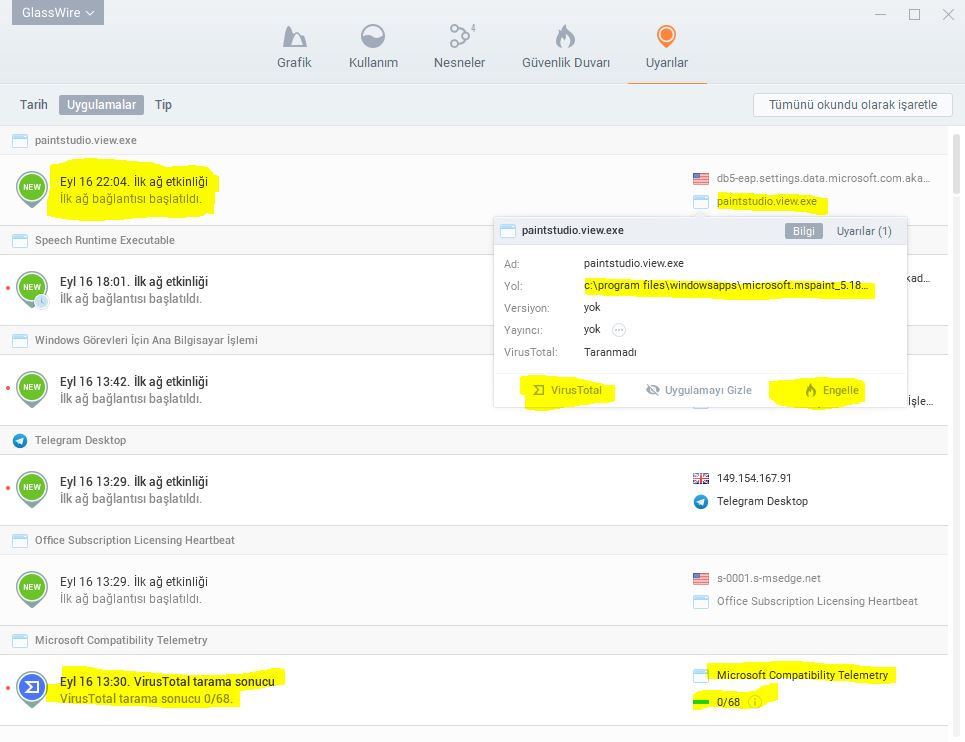The width and height of the screenshot is (965, 742).
Task: Click the VirusTotal sigma badge at Eyl 16 13:30
Action: [x=32, y=688]
